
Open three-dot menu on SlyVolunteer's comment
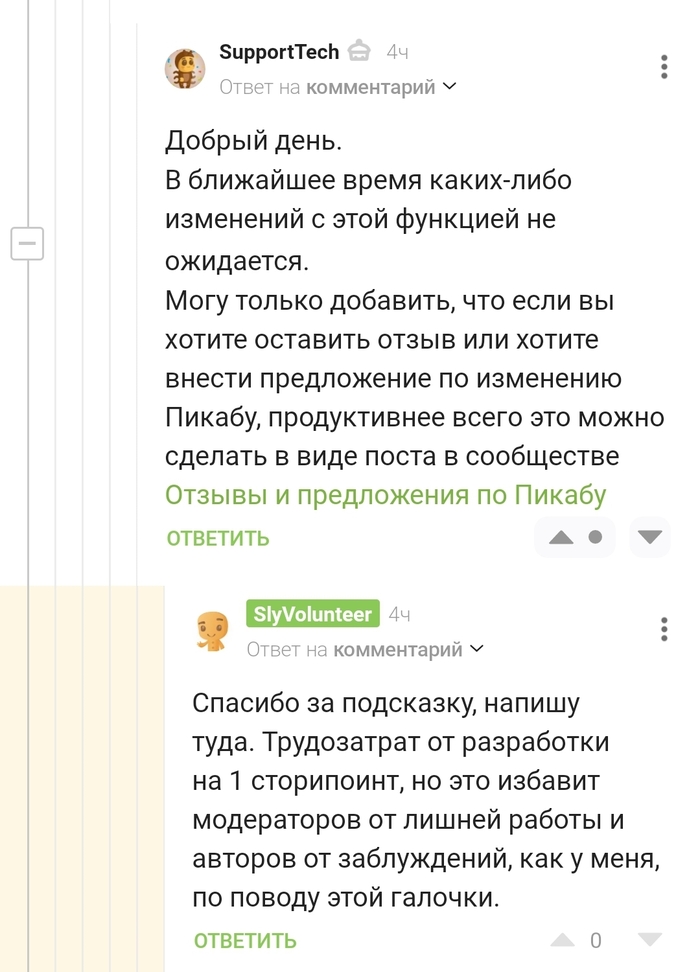tap(665, 629)
